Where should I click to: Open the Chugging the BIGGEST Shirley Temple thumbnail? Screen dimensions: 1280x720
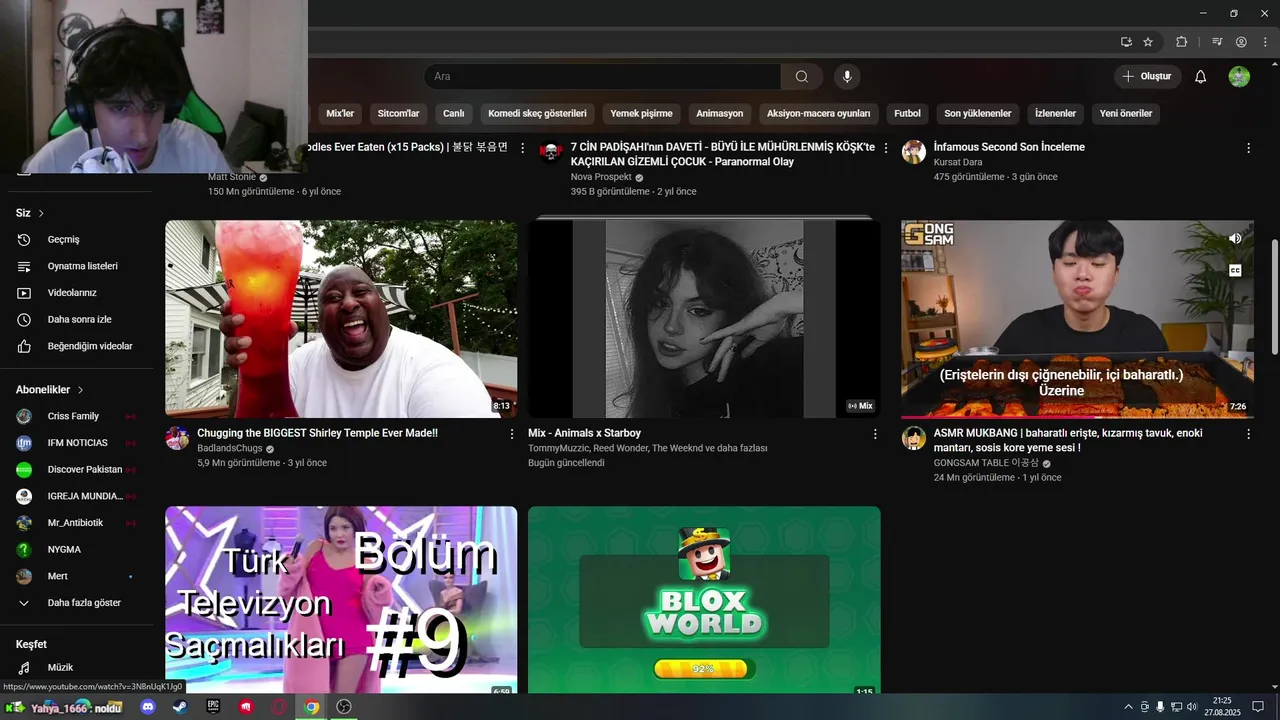(341, 319)
